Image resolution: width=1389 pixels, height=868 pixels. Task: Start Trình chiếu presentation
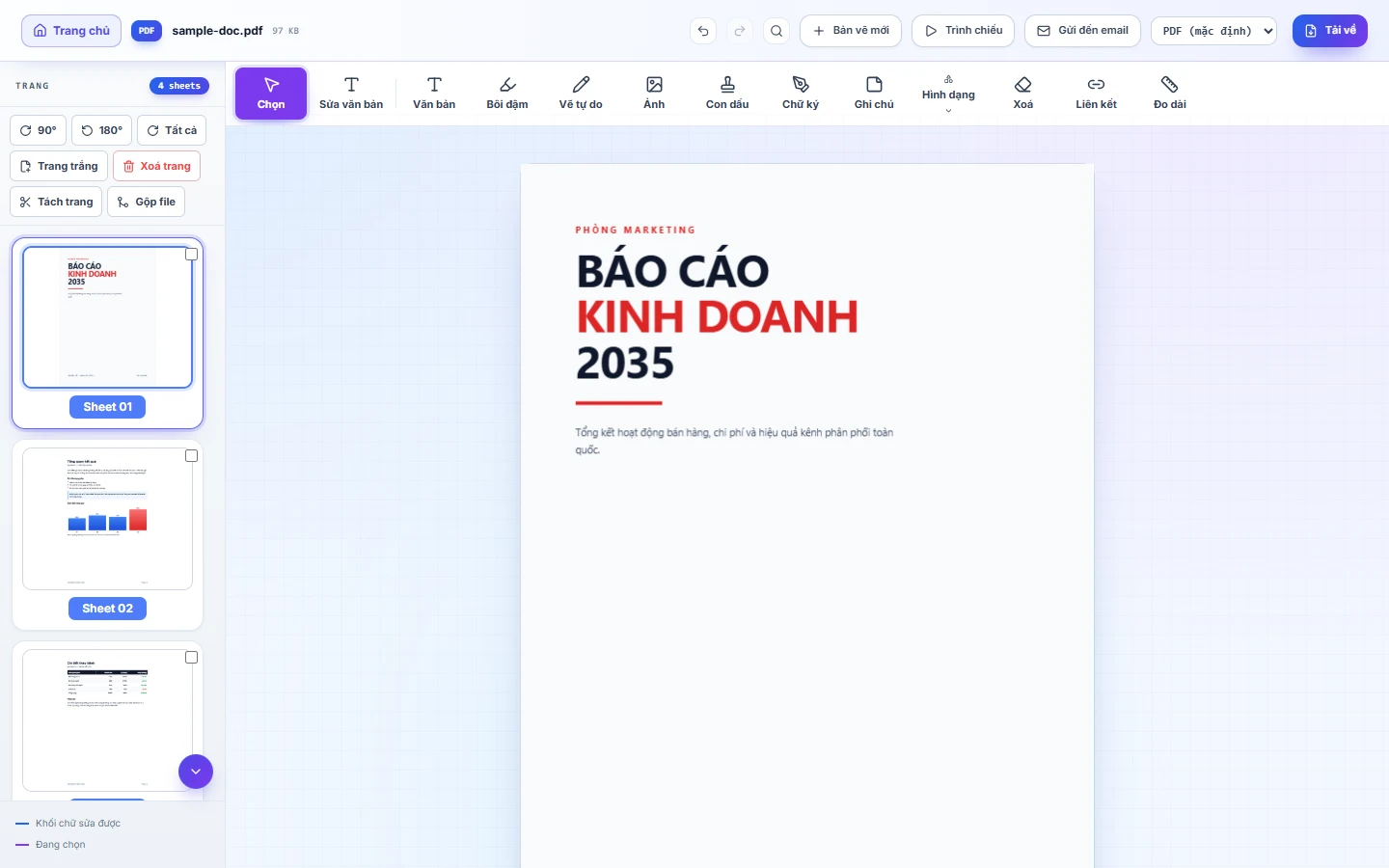click(x=963, y=31)
